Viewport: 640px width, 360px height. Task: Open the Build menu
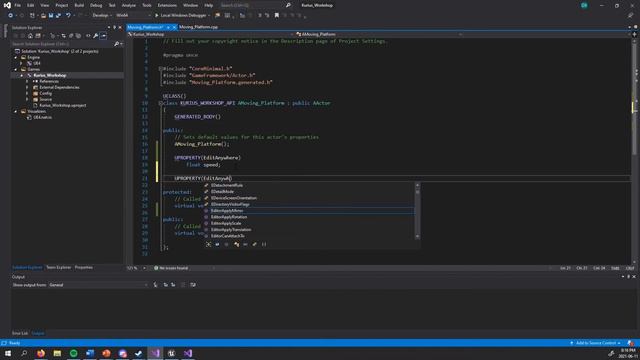click(79, 5)
